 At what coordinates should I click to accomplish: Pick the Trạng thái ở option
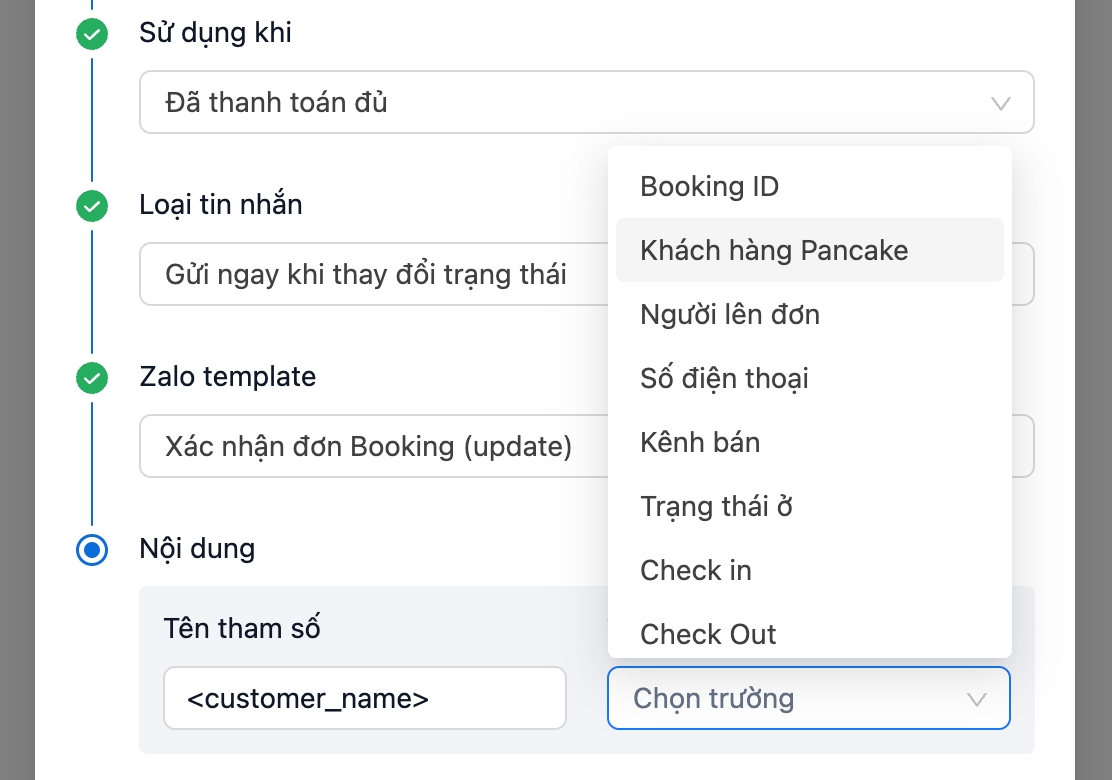coord(716,506)
